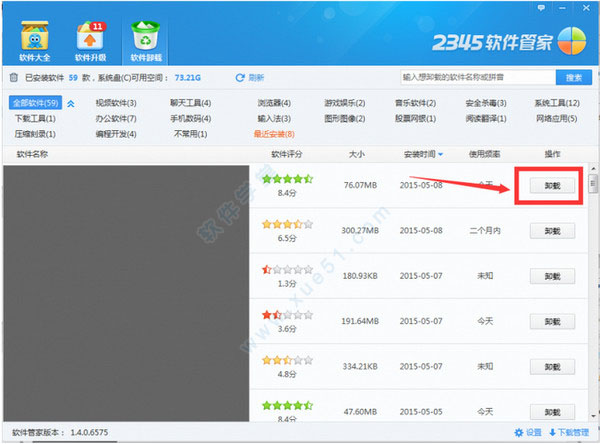Uninstall the 180.93KB software entry
The image size is (600, 444).
[552, 276]
